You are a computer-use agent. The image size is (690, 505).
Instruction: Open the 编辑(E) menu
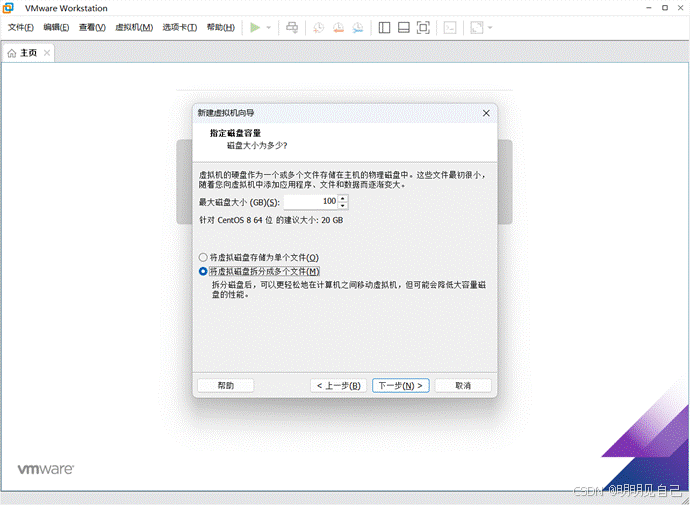(x=56, y=28)
